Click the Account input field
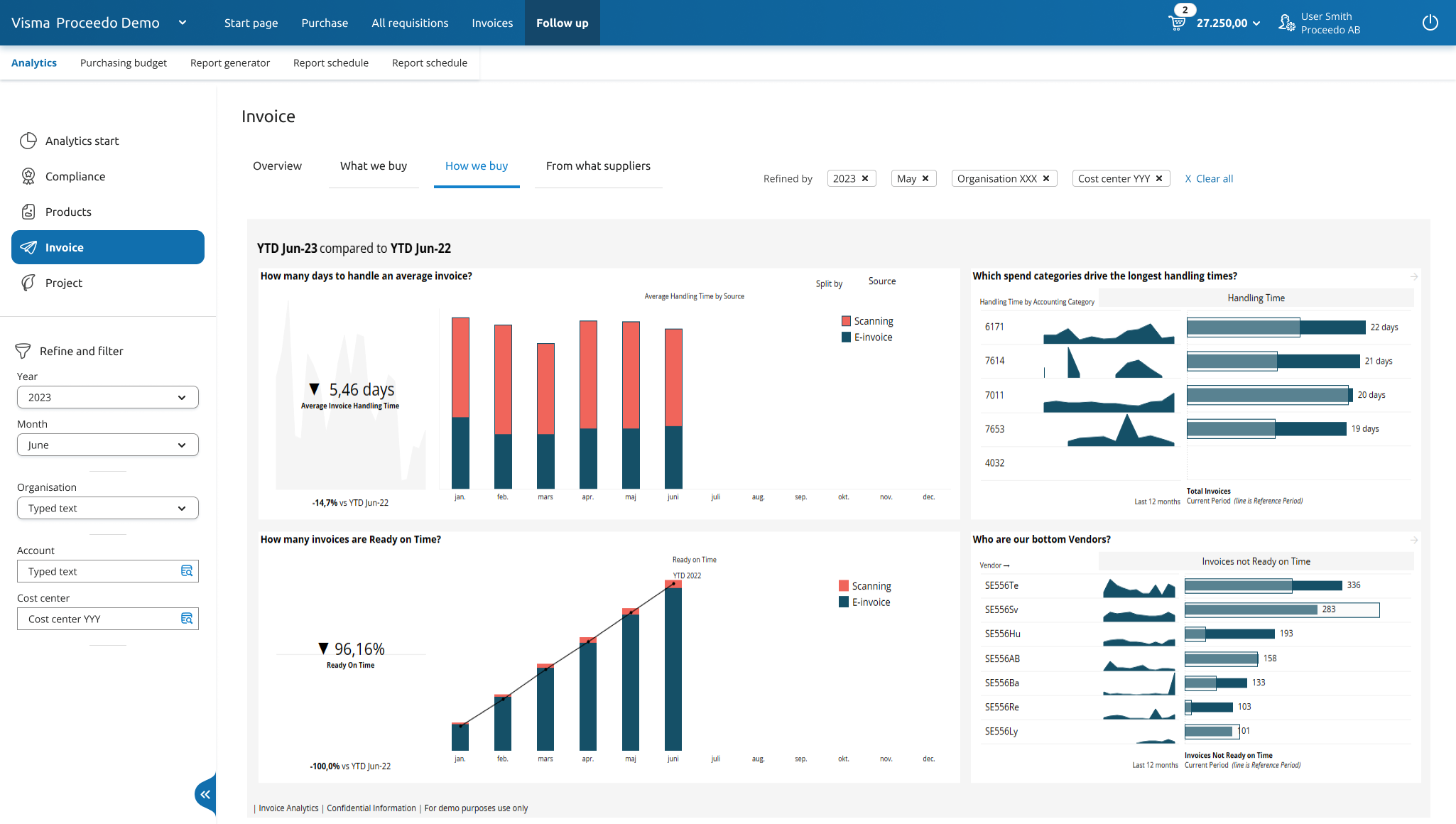Image resolution: width=1456 pixels, height=824 pixels. (x=108, y=571)
